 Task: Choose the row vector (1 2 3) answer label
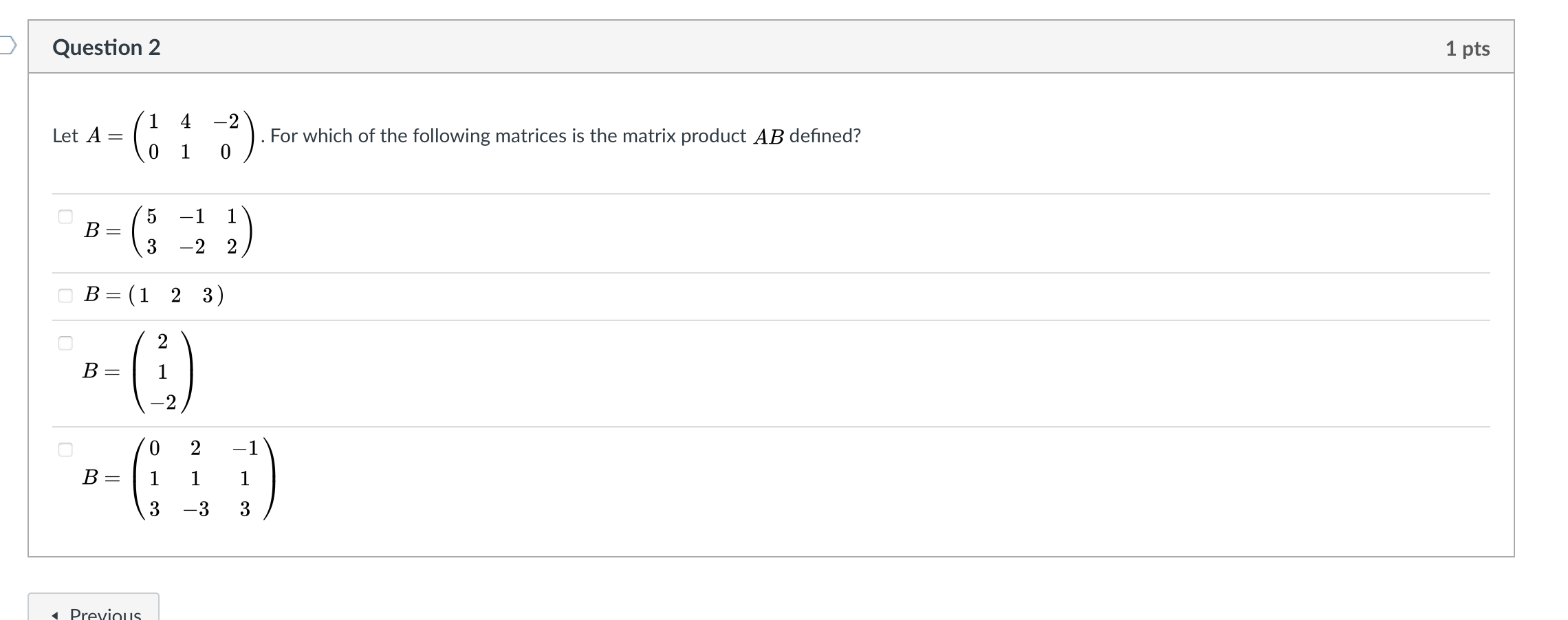[154, 296]
